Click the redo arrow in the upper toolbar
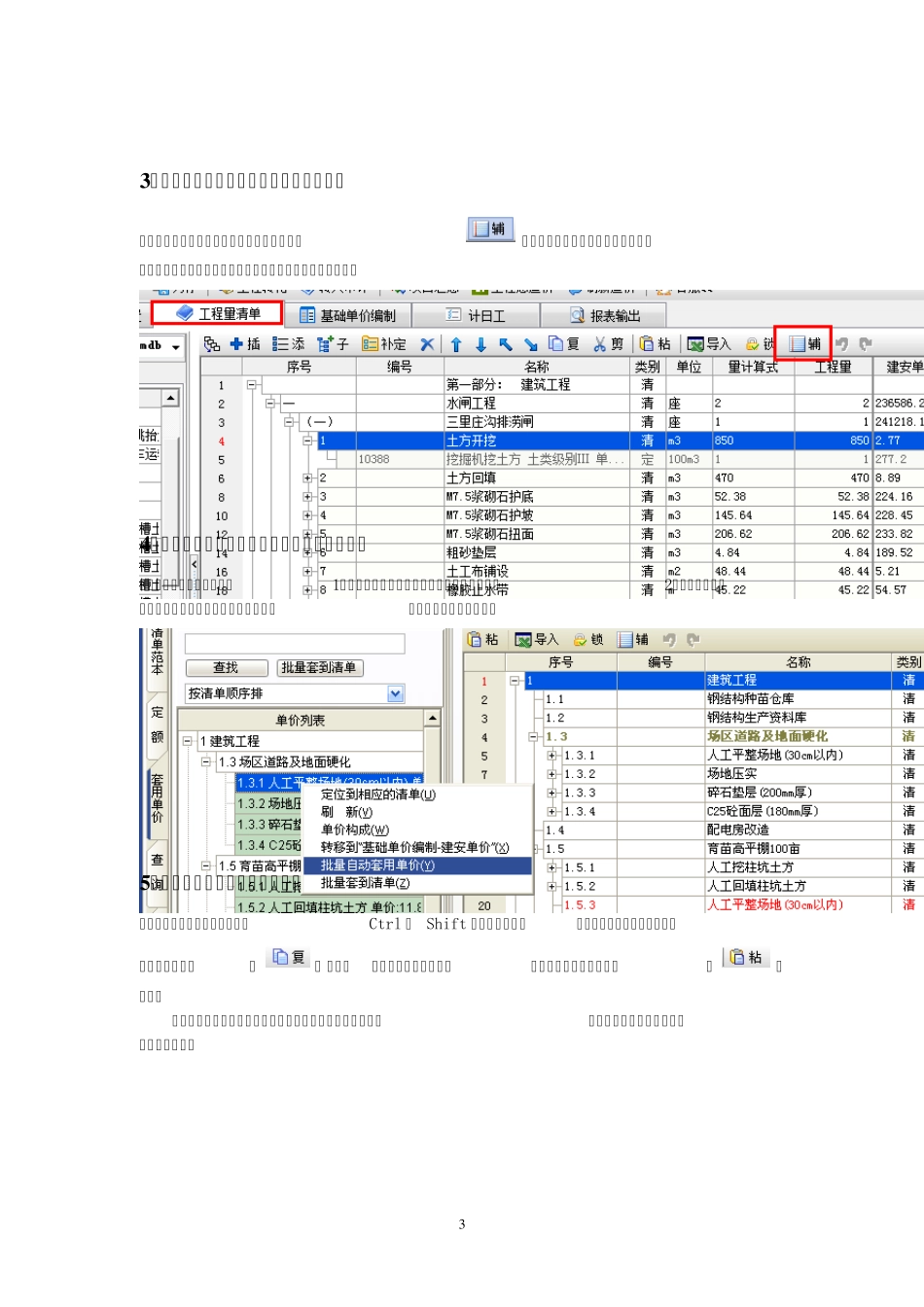This screenshot has height=1307, width=924. tap(866, 344)
